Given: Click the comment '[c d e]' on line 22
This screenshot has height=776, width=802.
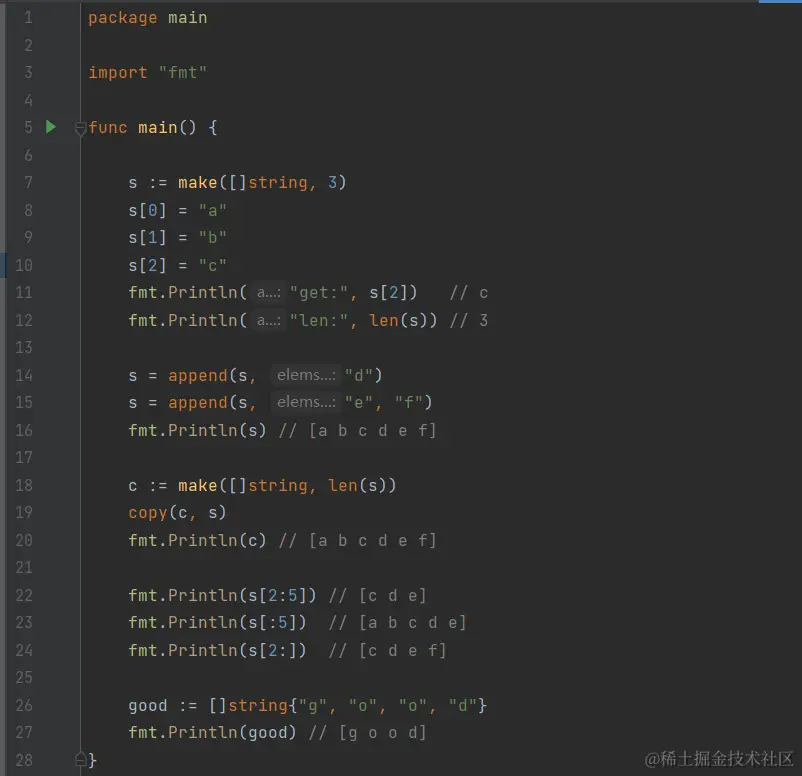Looking at the screenshot, I should tap(392, 595).
